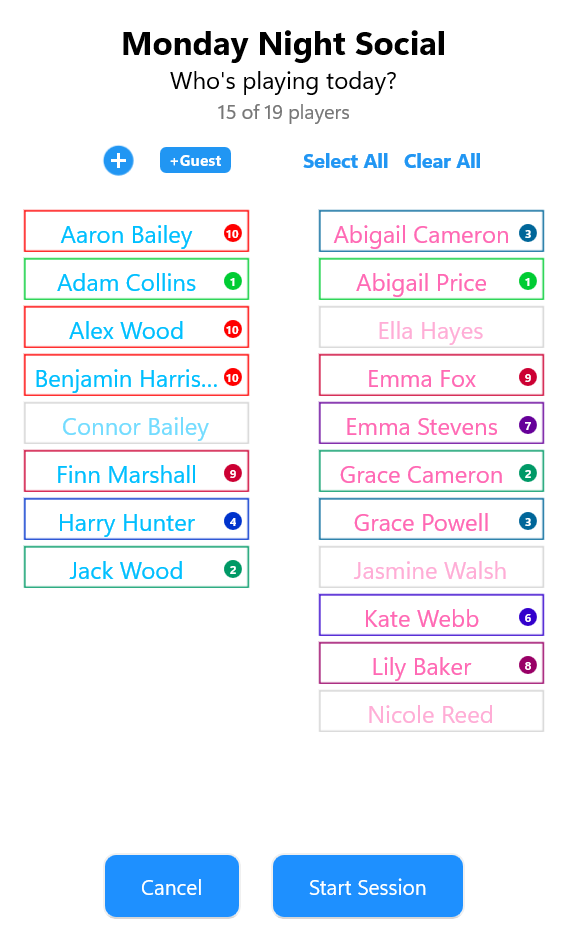The image size is (565, 934).
Task: Click Lily Baker's number 8 badge
Action: pos(527,665)
